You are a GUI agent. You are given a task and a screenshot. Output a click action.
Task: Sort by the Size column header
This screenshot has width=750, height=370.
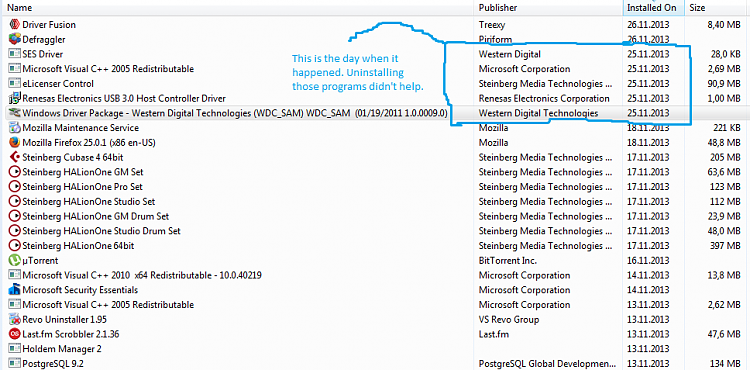pyautogui.click(x=717, y=8)
